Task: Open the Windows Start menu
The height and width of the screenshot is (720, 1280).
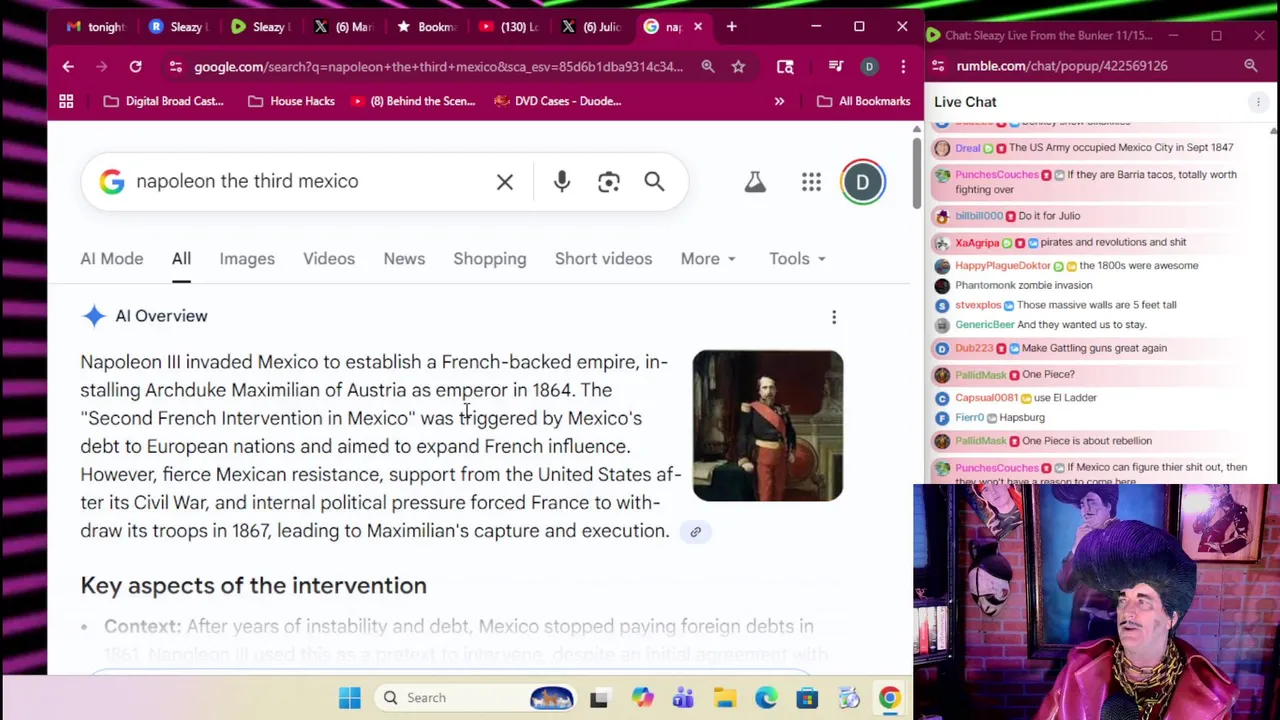Action: click(349, 698)
